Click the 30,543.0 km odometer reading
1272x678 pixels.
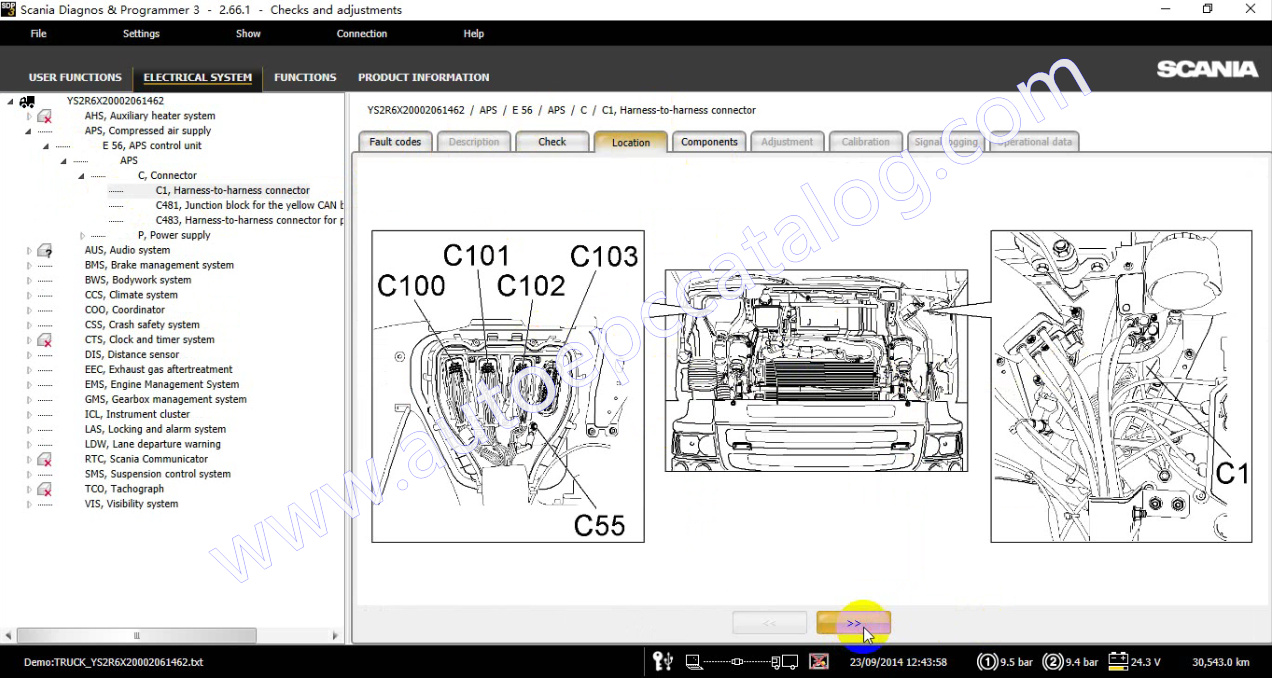(x=1221, y=662)
